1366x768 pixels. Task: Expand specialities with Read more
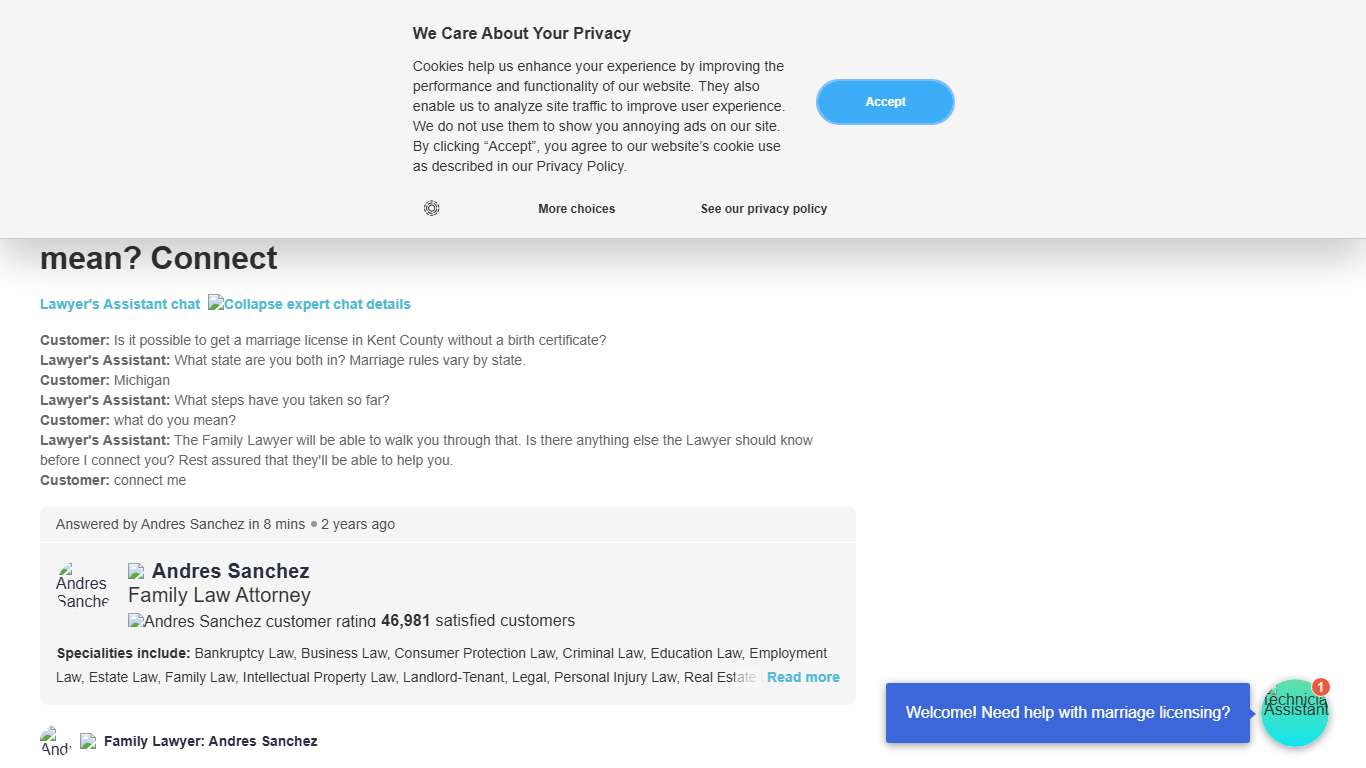803,677
